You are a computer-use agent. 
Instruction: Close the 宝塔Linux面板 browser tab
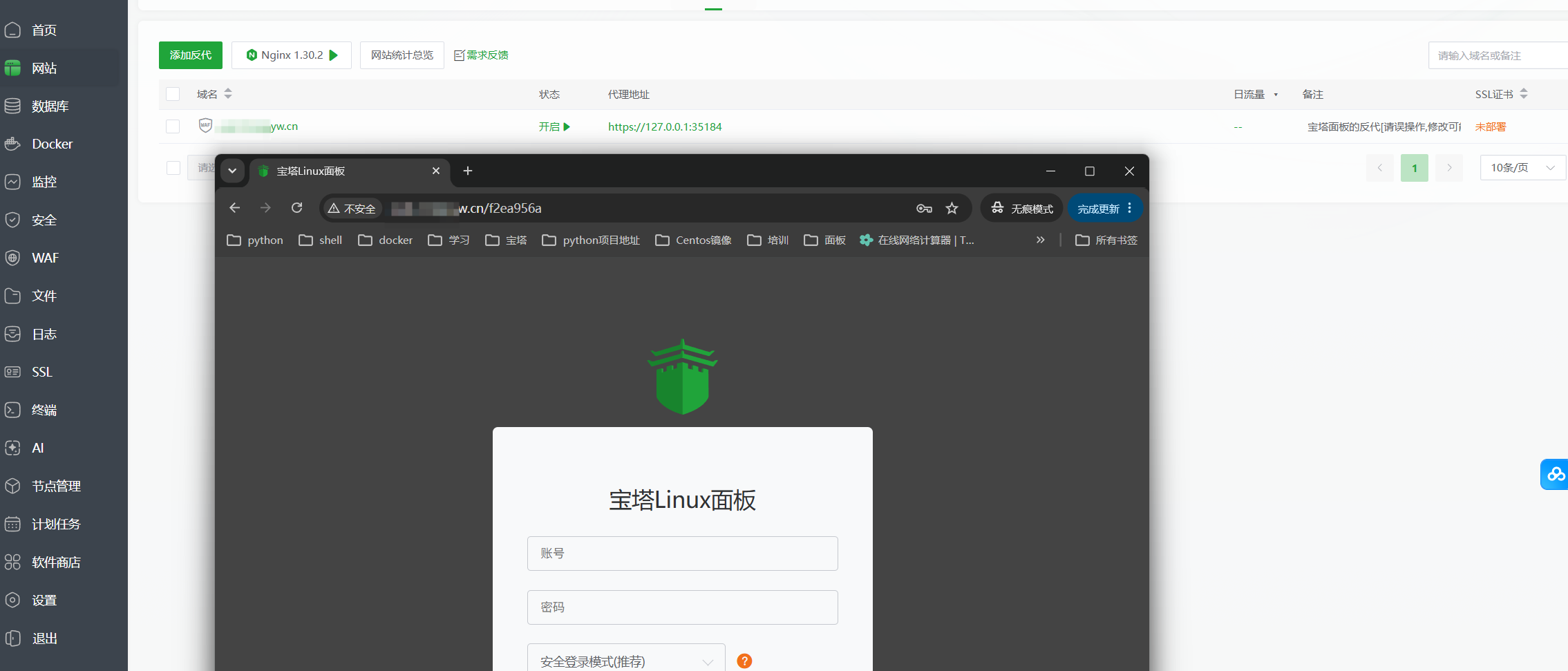(436, 171)
